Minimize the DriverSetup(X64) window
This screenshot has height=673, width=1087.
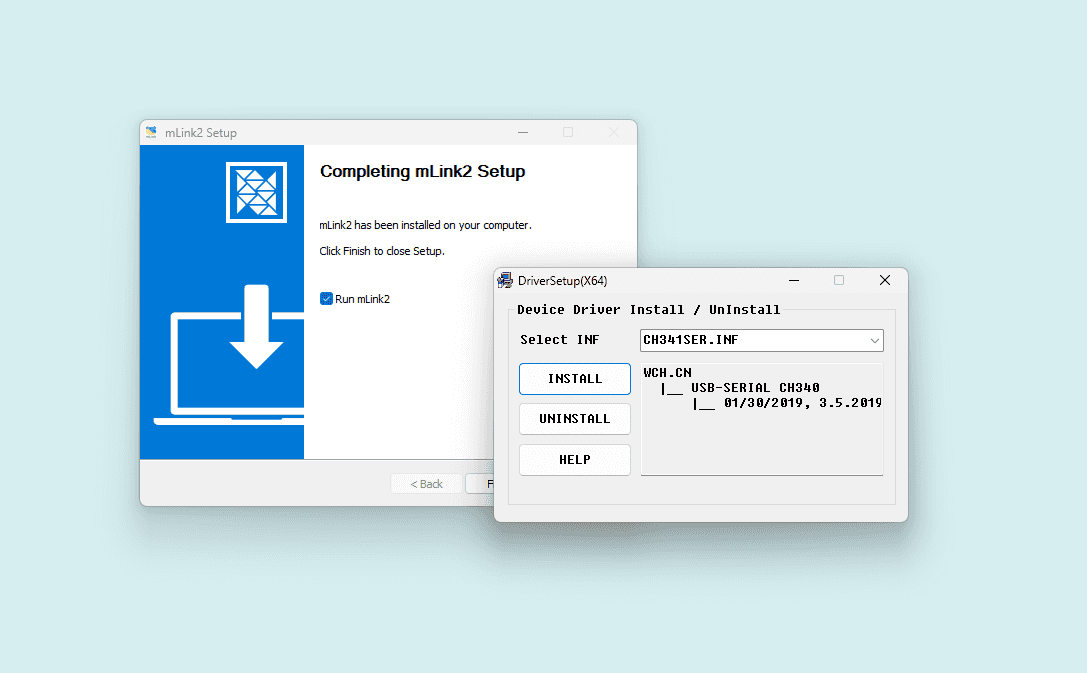pos(793,280)
